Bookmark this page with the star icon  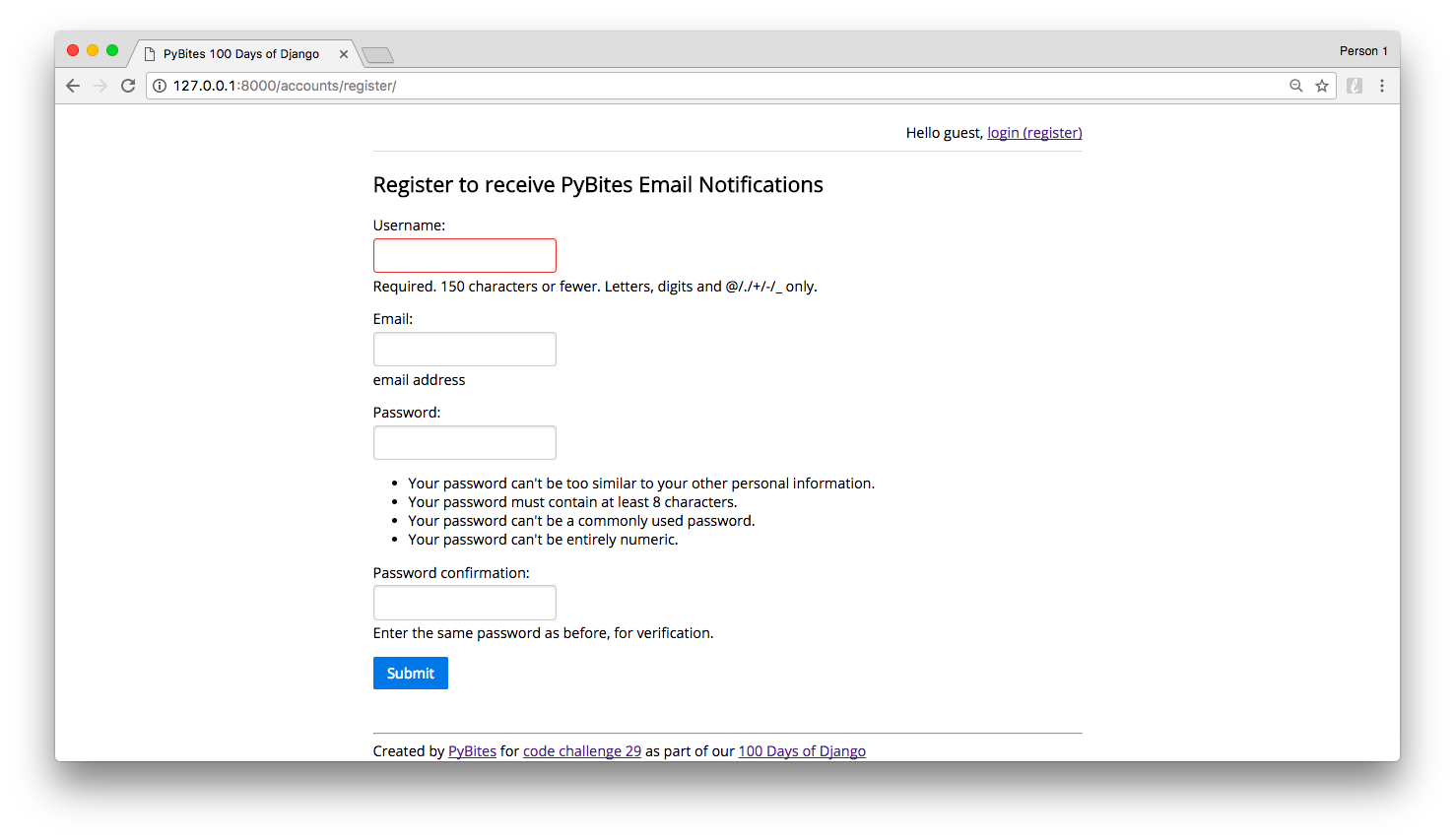(1322, 86)
